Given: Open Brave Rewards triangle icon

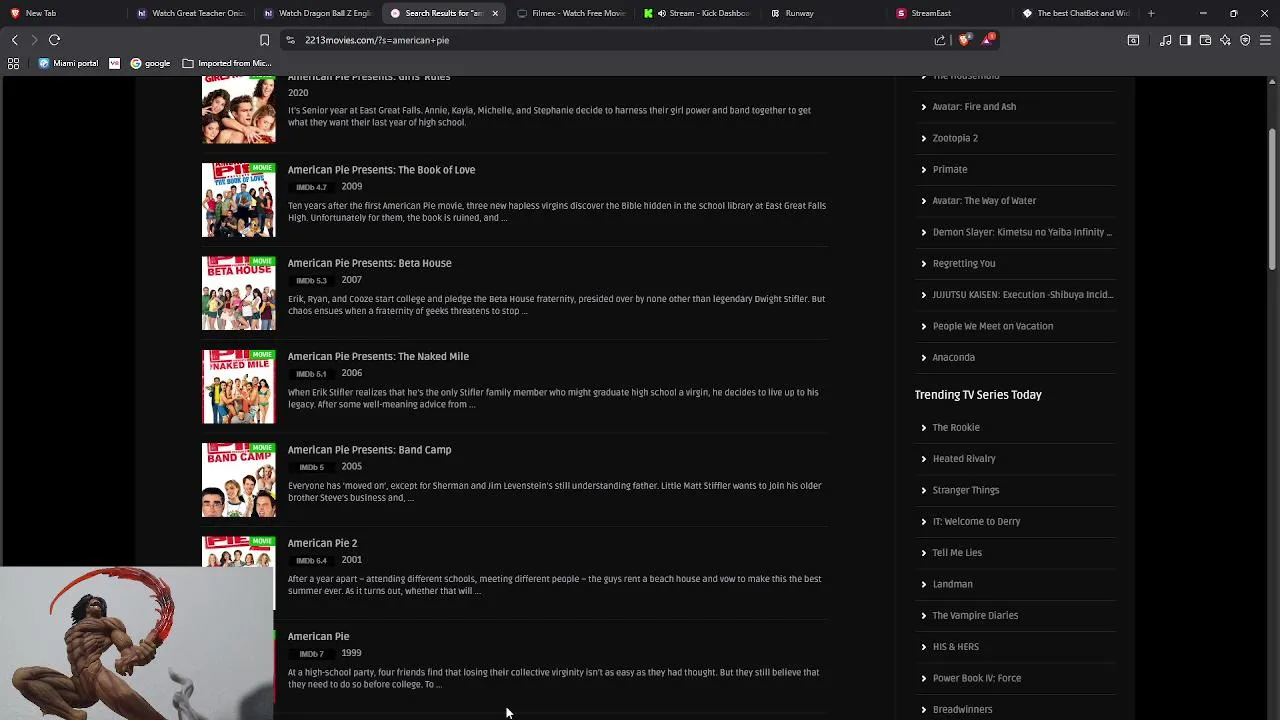Looking at the screenshot, I should [x=989, y=40].
